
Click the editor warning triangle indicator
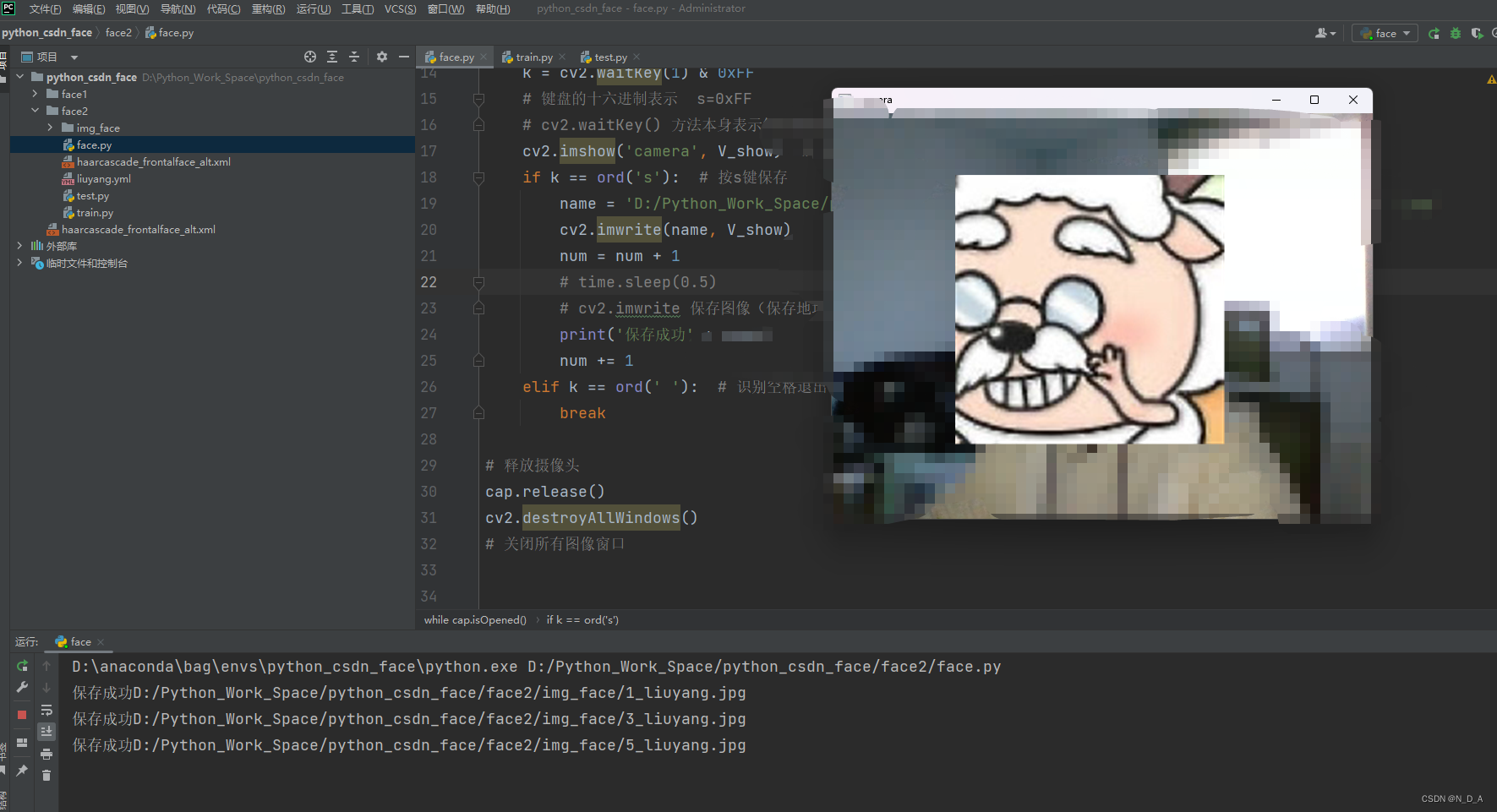1491,79
